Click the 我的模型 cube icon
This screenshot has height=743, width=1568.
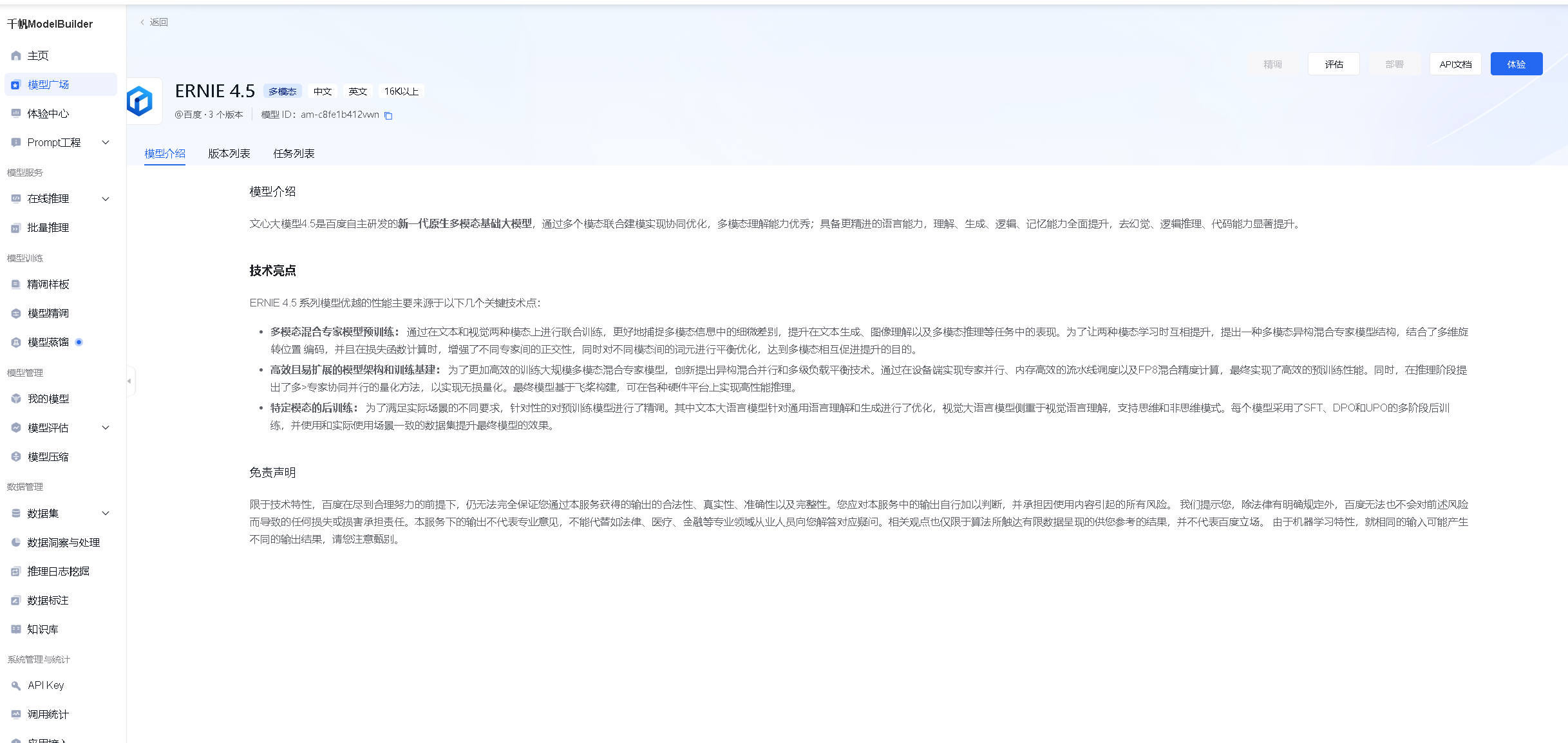coord(16,399)
